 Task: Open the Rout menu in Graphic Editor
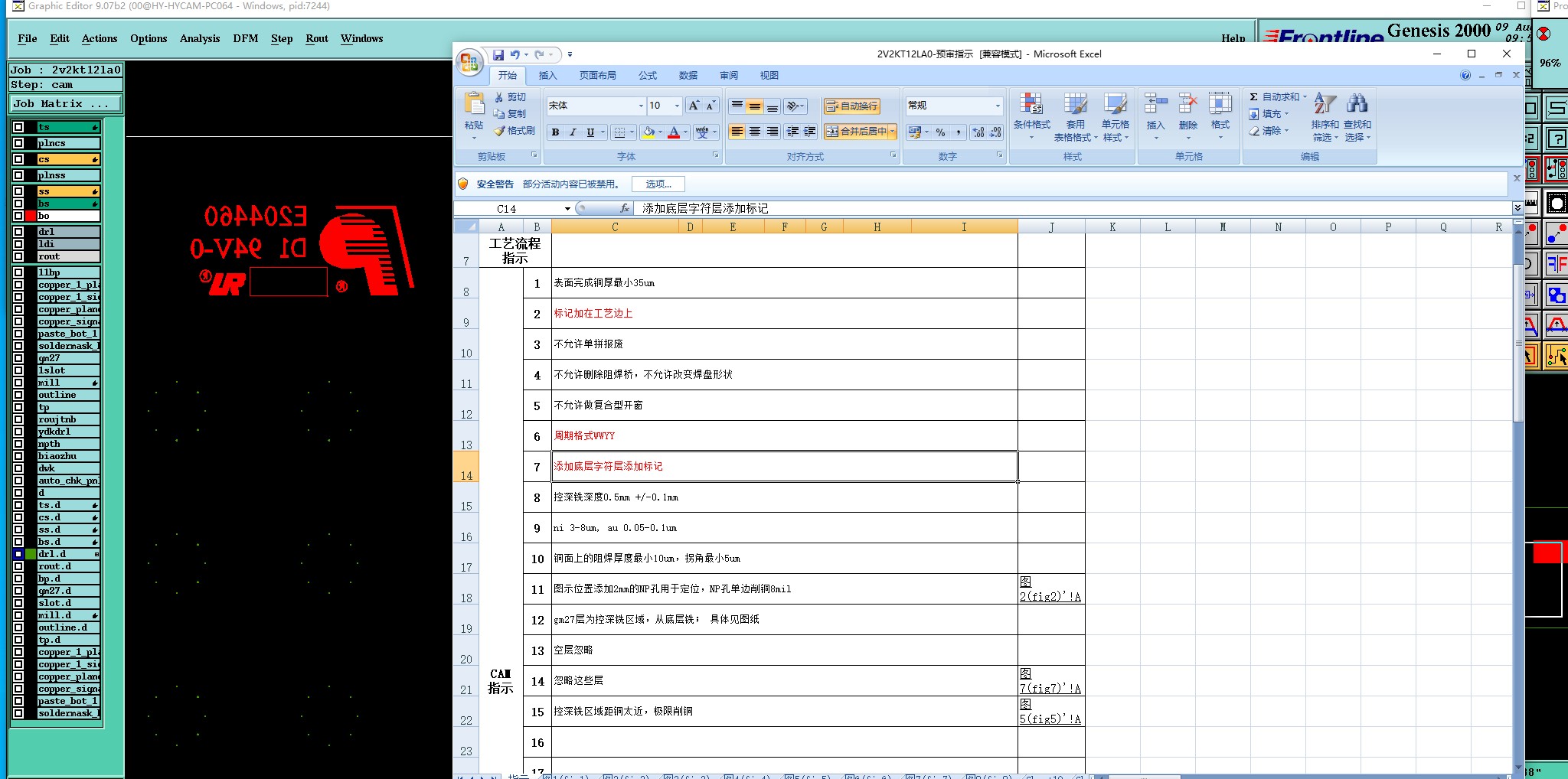coord(317,38)
